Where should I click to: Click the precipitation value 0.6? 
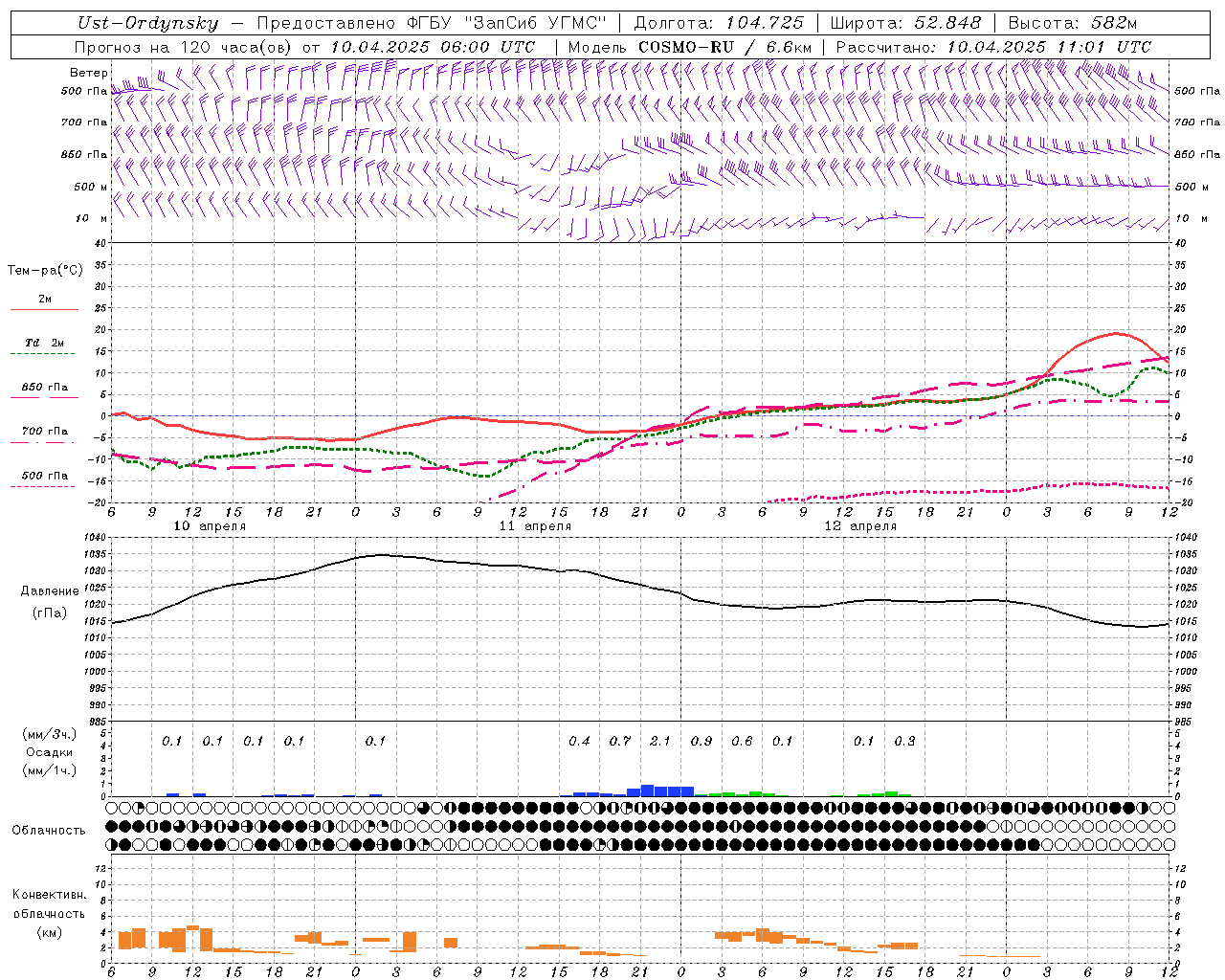[x=742, y=742]
